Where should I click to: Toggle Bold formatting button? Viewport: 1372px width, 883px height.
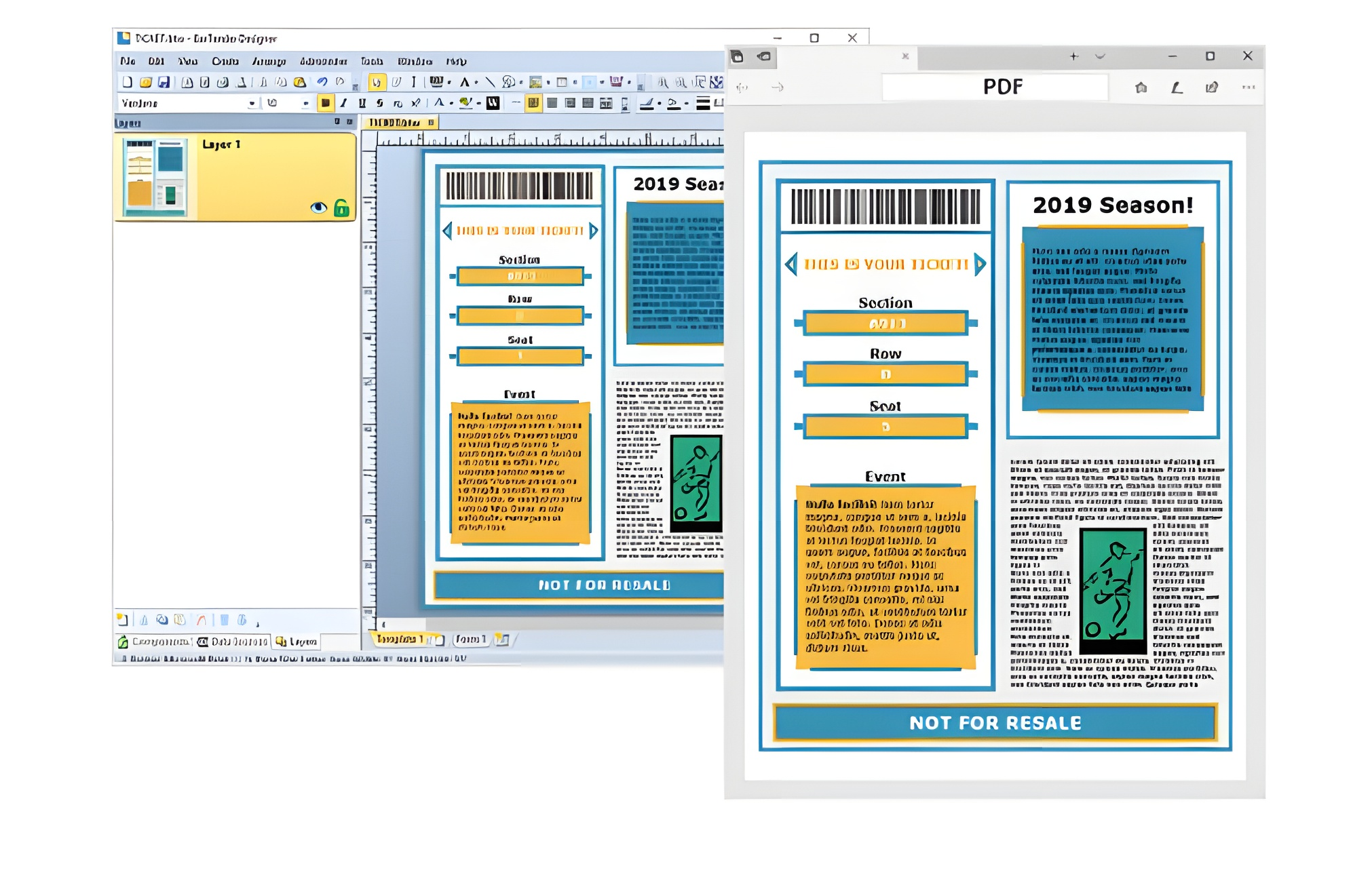[x=326, y=103]
